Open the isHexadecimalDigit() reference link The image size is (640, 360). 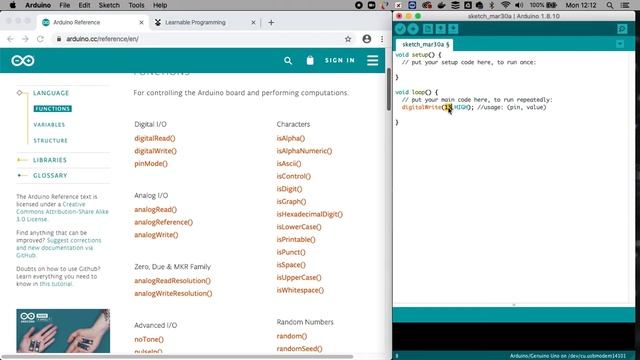click(310, 214)
